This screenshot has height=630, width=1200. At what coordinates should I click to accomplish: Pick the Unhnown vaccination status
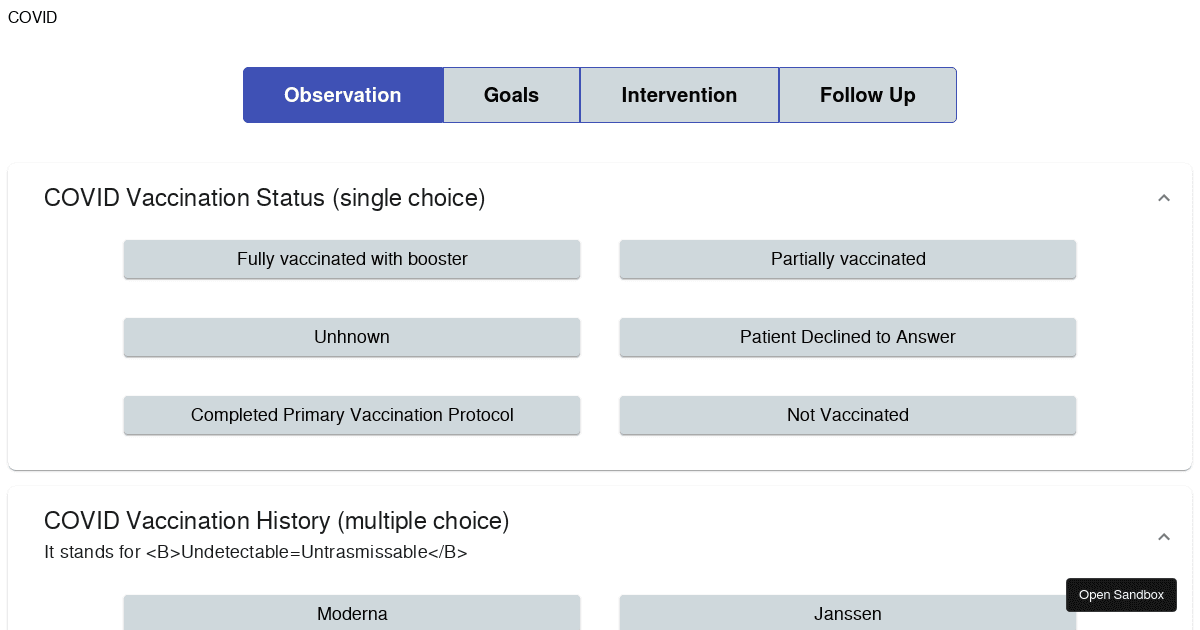tap(352, 337)
